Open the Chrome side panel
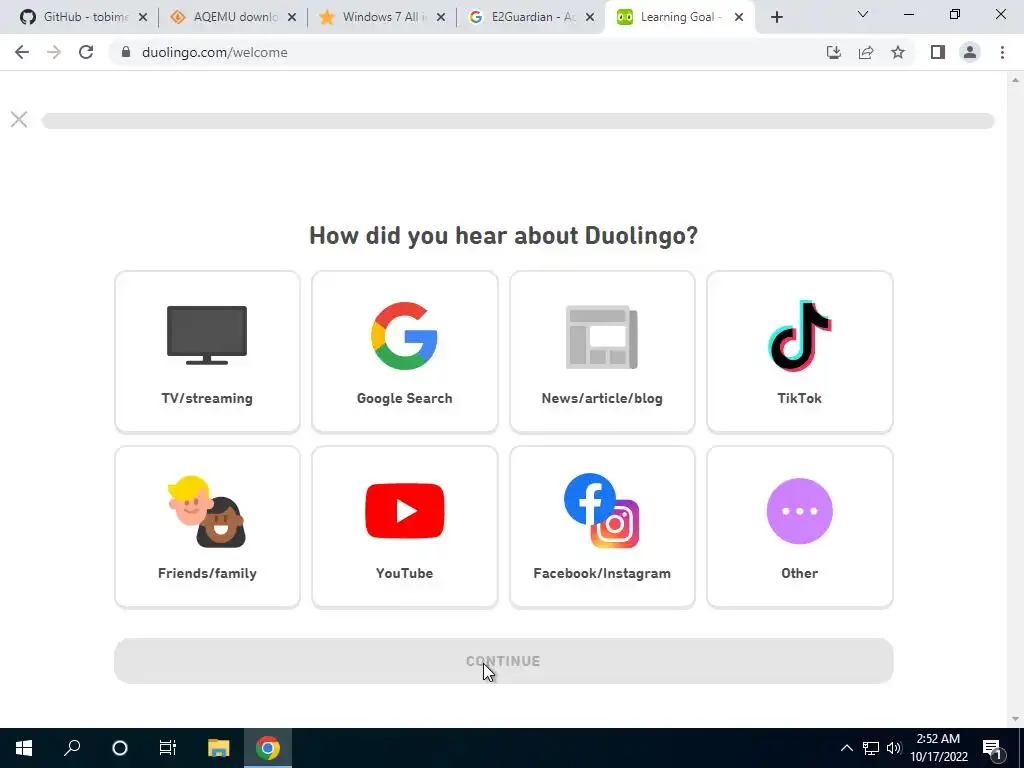1024x768 pixels. (x=938, y=52)
